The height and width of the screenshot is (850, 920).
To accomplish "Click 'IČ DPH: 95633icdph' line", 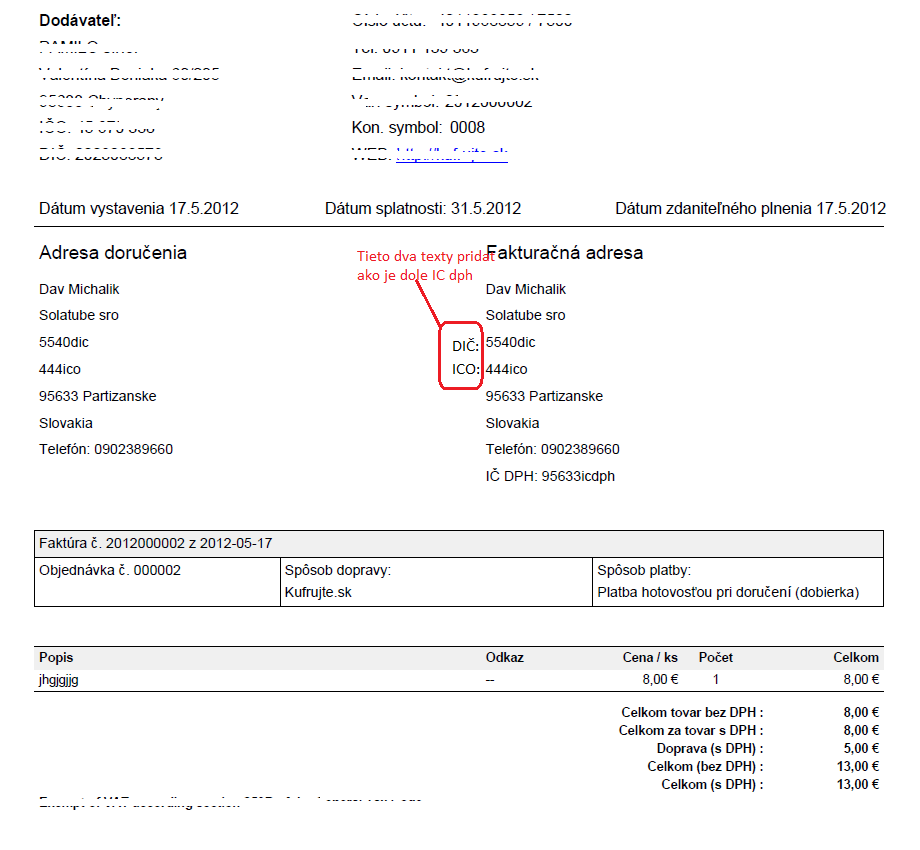I will [x=550, y=476].
